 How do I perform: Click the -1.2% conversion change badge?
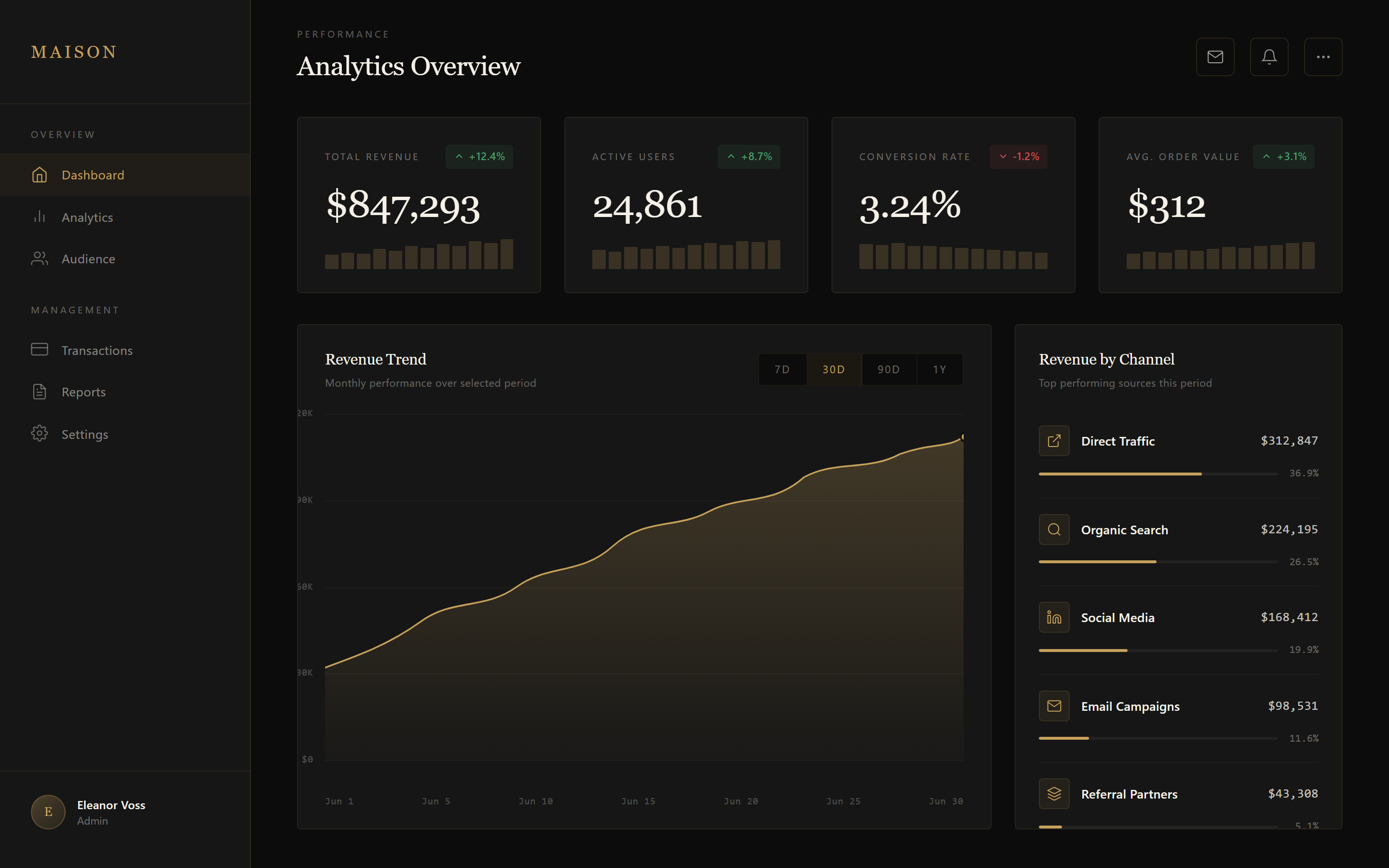pos(1019,156)
